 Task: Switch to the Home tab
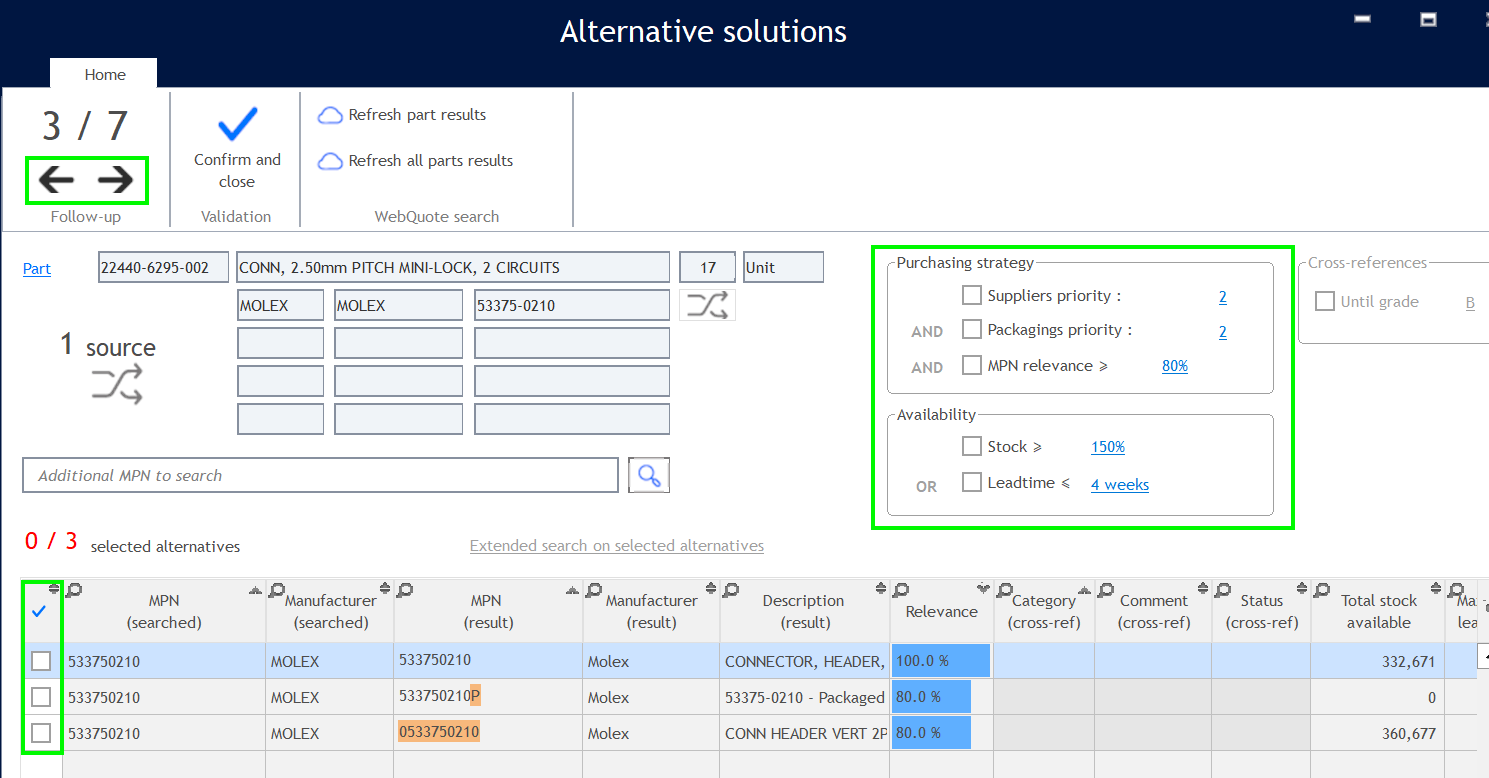click(x=105, y=74)
